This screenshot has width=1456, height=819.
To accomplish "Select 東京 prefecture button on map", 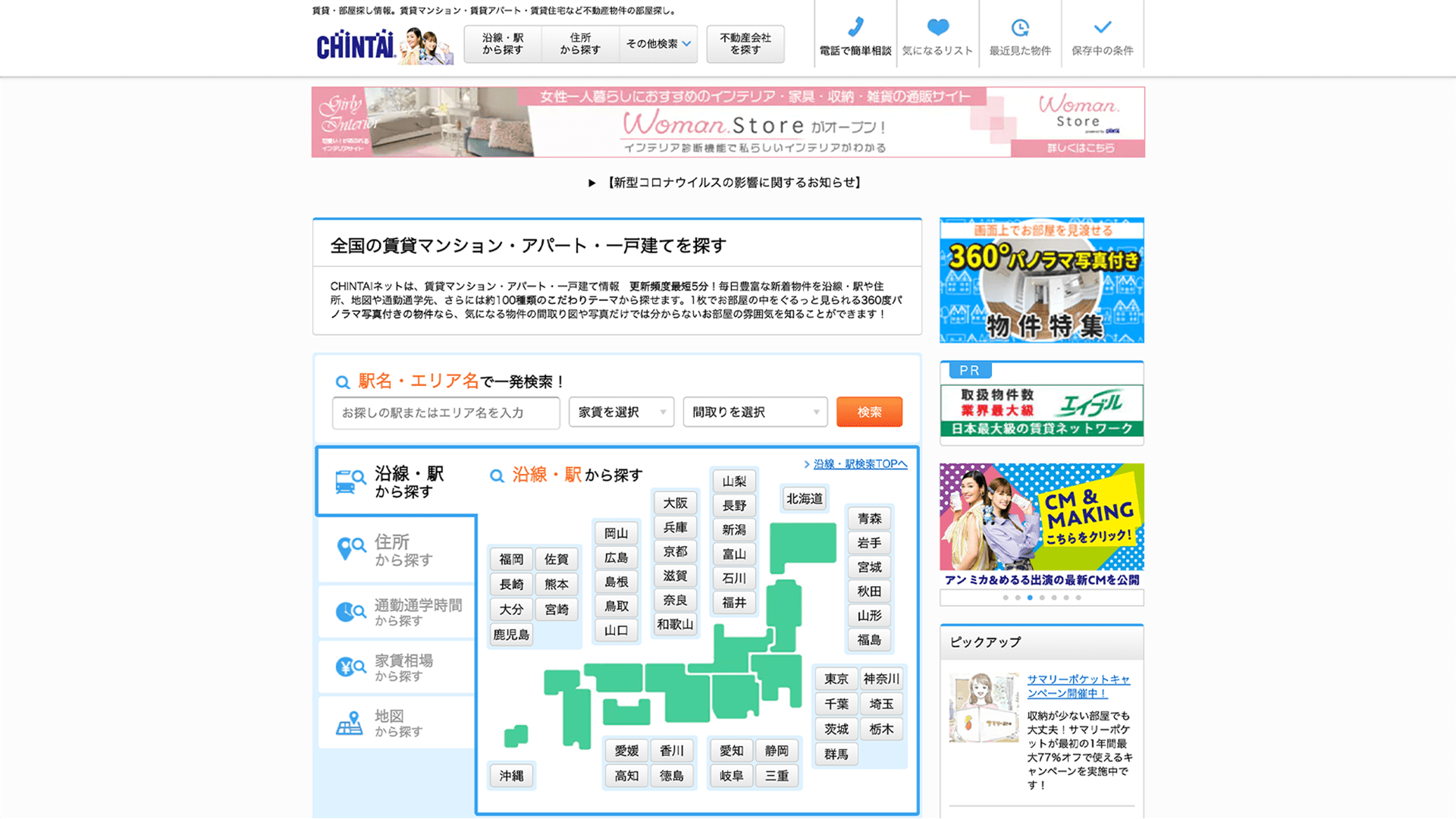I will 836,679.
